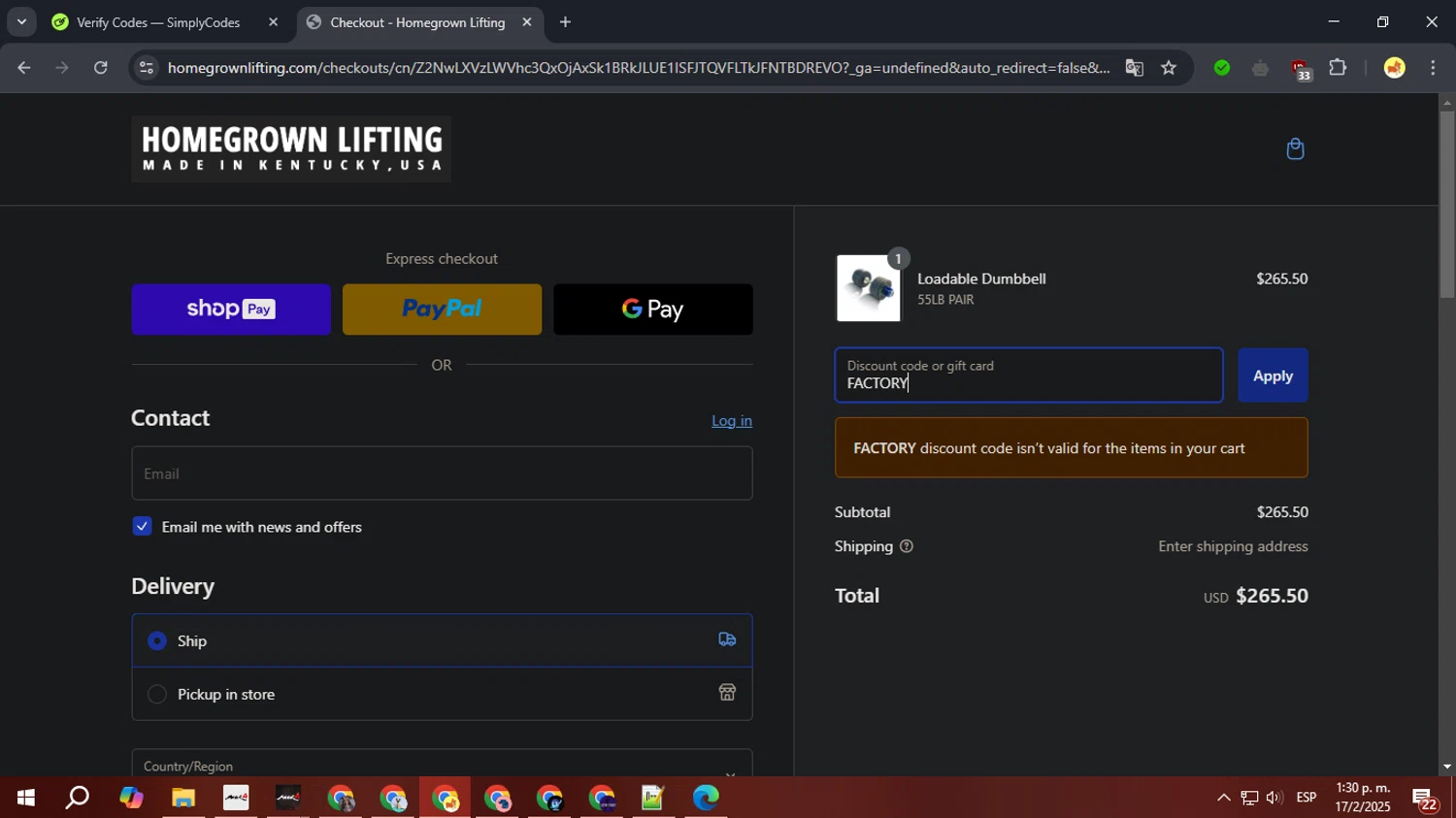The image size is (1456, 818).
Task: Click the Loadable Dumbbell product thumbnail
Action: pos(868,288)
